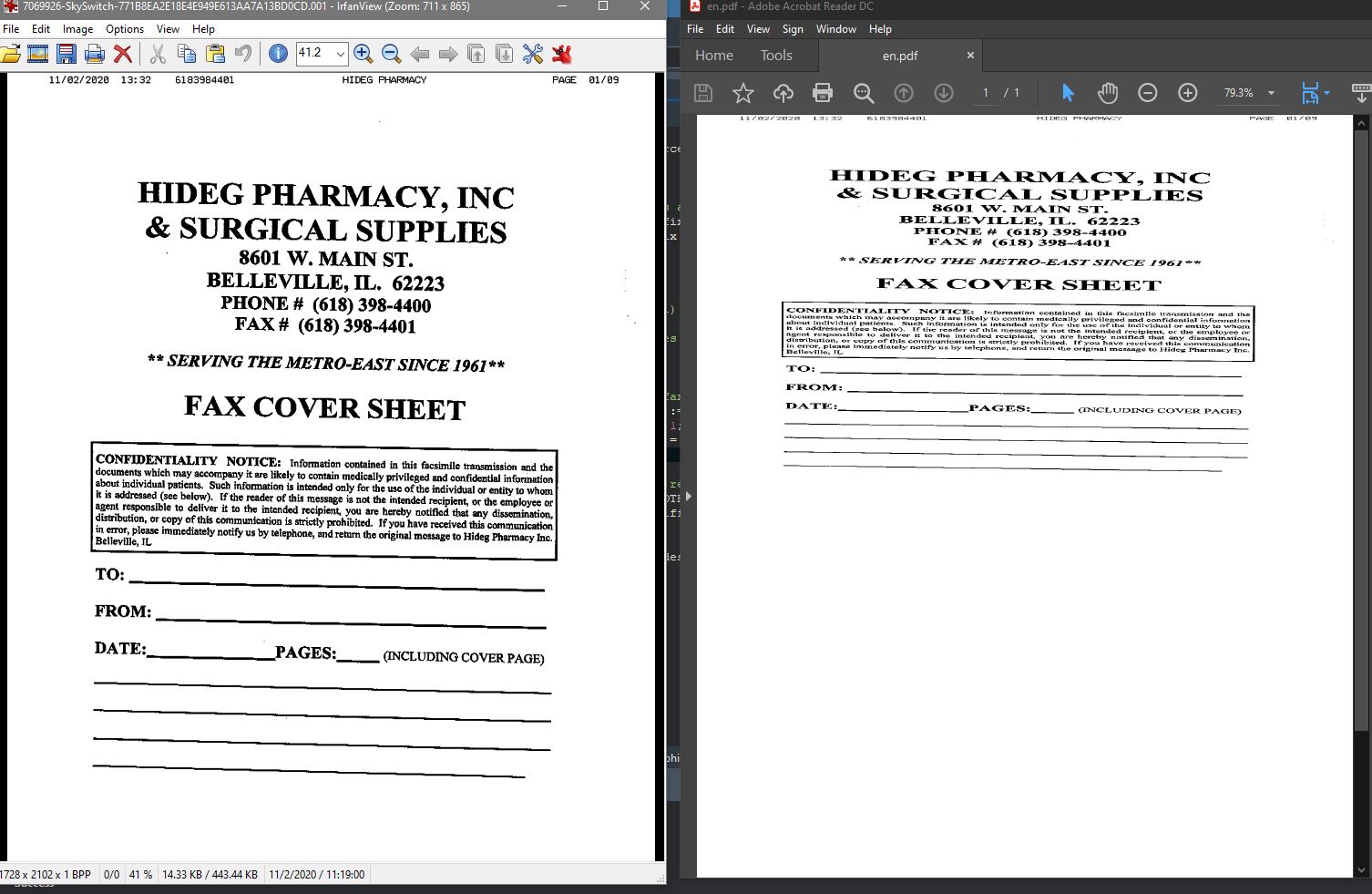1372x894 pixels.
Task: Save the PDF in Acrobat Reader toolbar
Action: point(703,93)
